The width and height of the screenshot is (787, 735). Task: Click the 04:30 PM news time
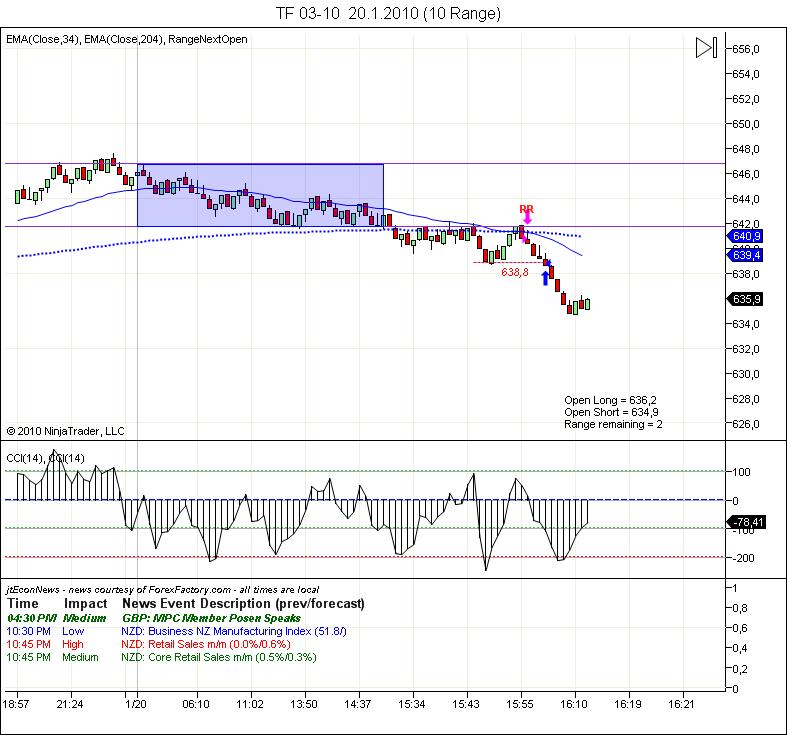(x=32, y=618)
